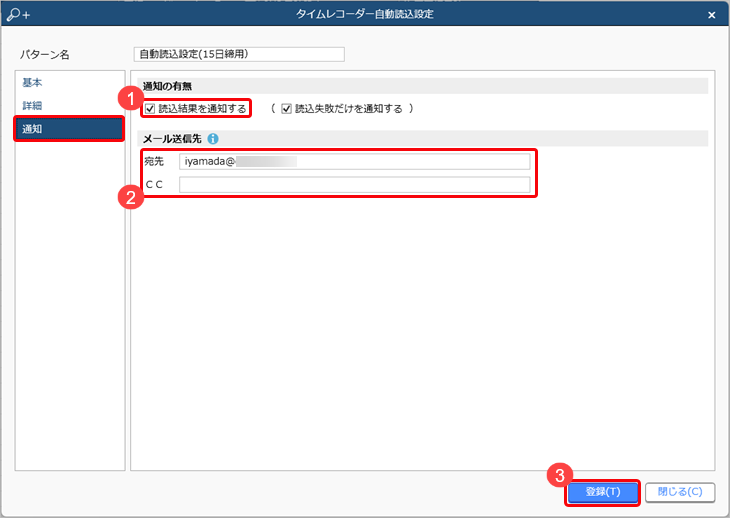This screenshot has width=730, height=518.
Task: Click the magnifier zoom icon in title bar
Action: [x=18, y=14]
